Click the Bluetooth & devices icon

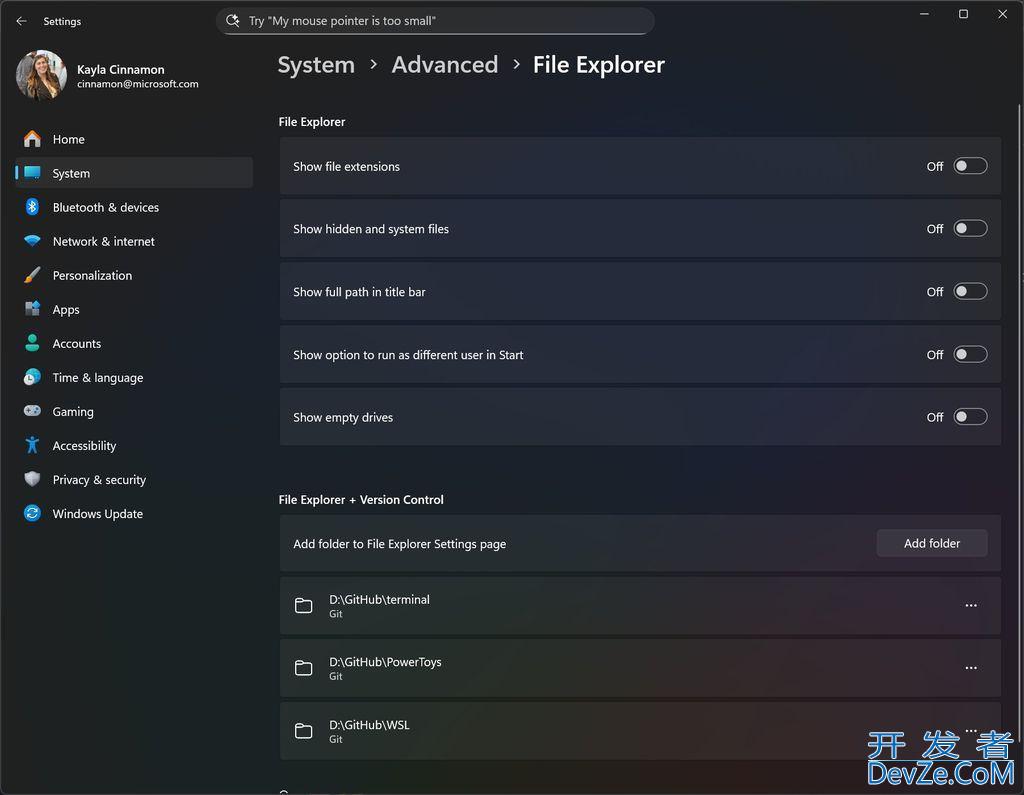[32, 207]
